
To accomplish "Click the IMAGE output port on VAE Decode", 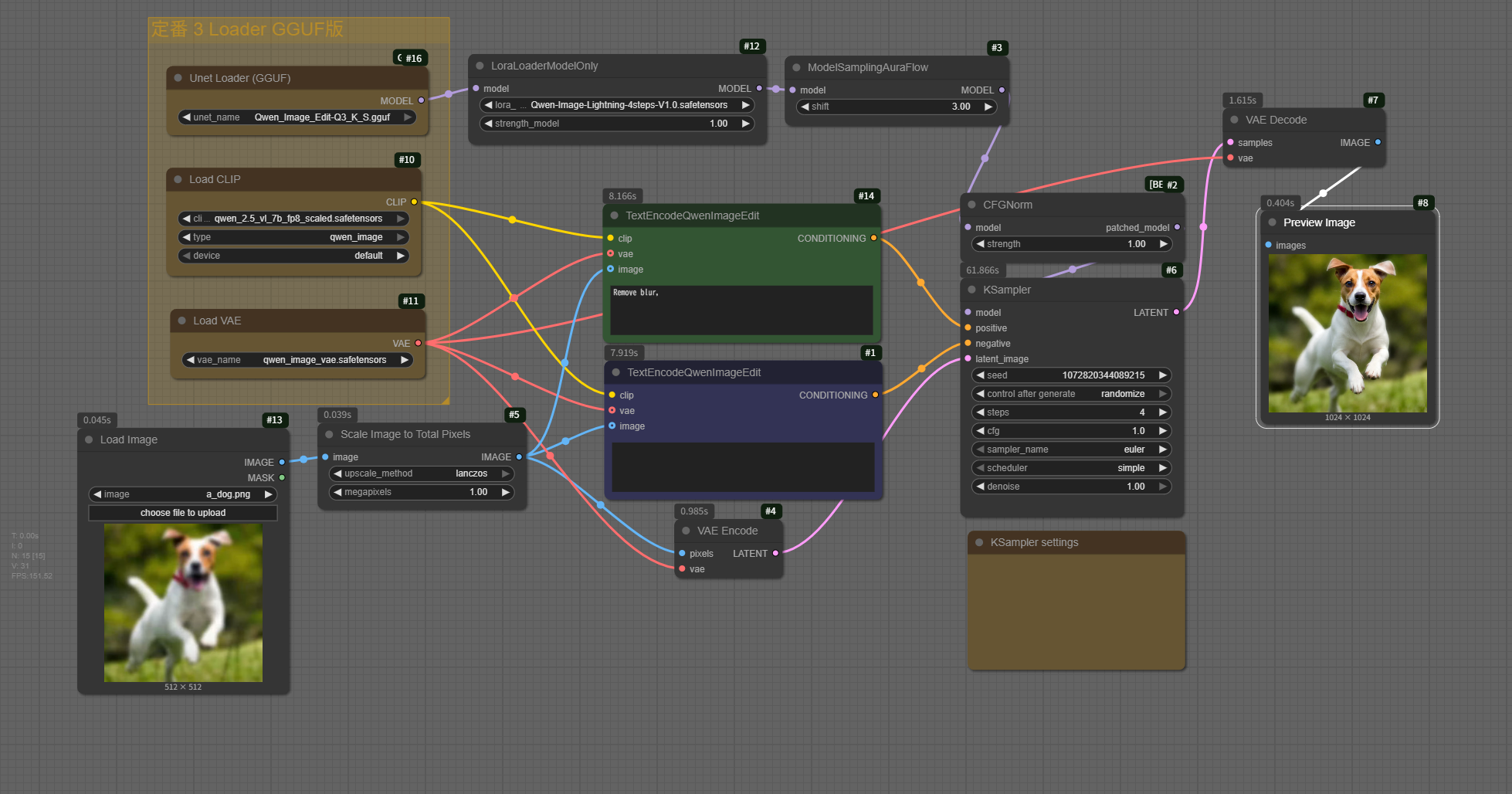I will click(x=1378, y=142).
